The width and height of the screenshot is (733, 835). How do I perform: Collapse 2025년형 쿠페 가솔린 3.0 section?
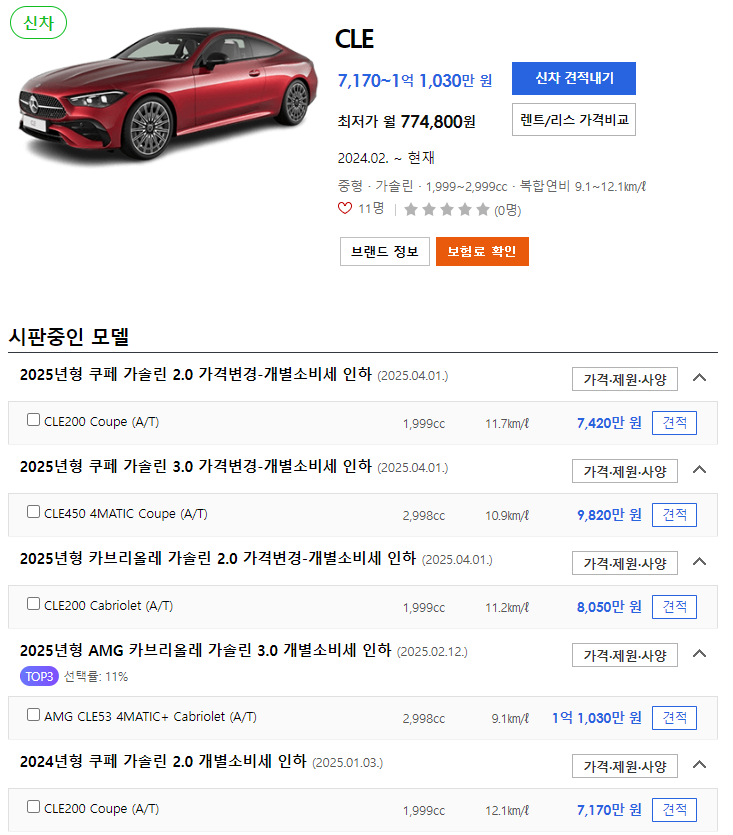699,470
